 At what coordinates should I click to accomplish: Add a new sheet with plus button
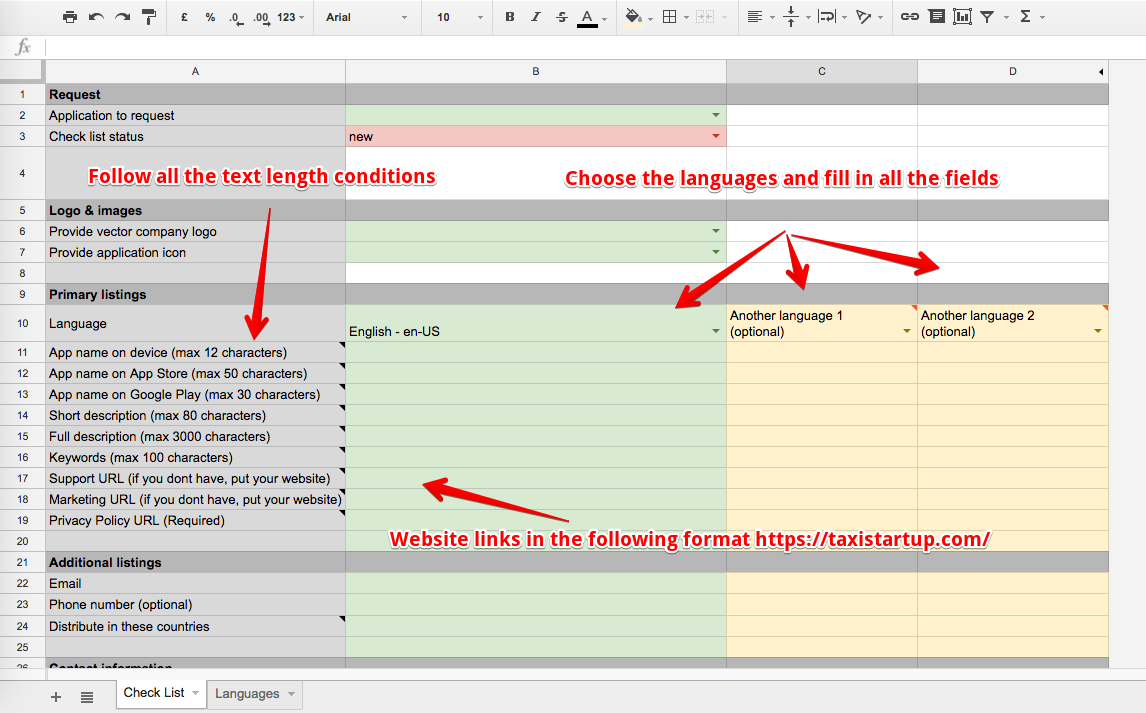coord(56,697)
